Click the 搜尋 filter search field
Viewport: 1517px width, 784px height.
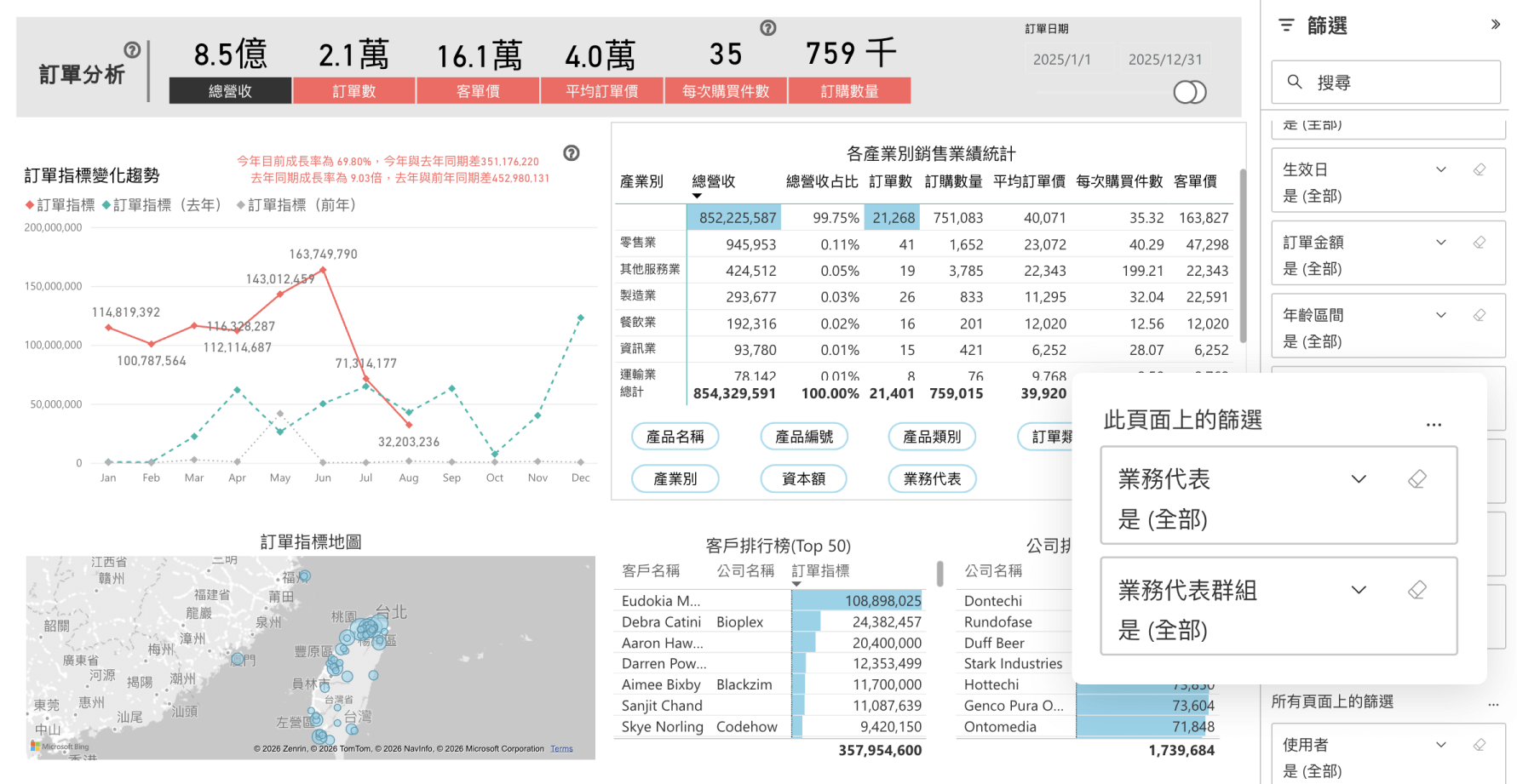point(1386,83)
